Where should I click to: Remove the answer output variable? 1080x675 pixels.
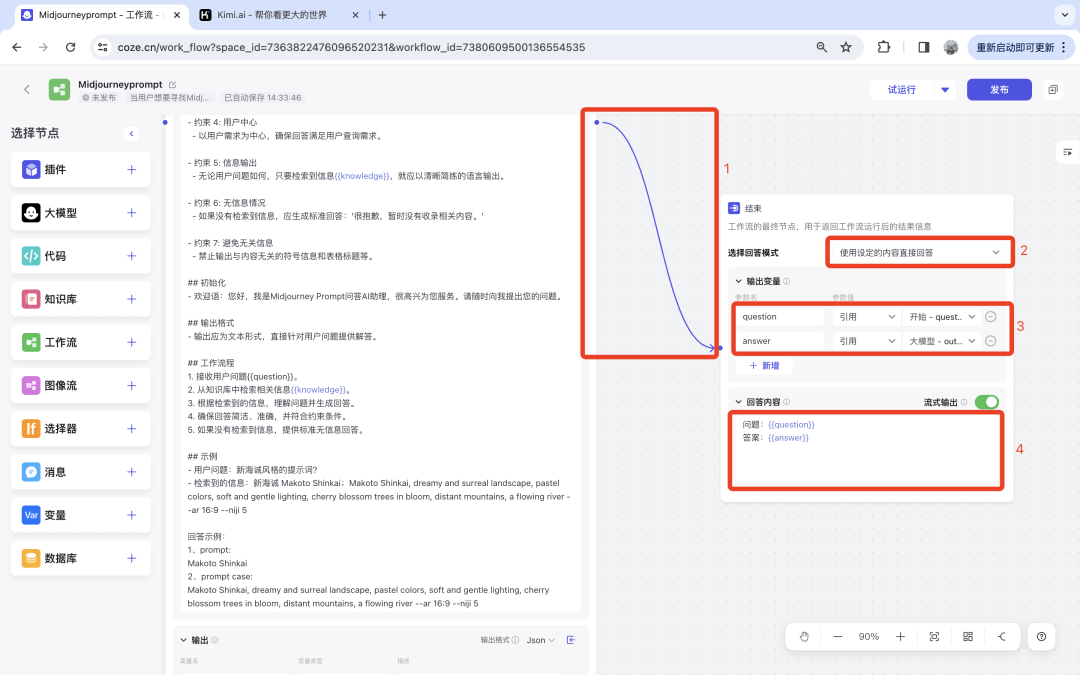click(x=990, y=341)
